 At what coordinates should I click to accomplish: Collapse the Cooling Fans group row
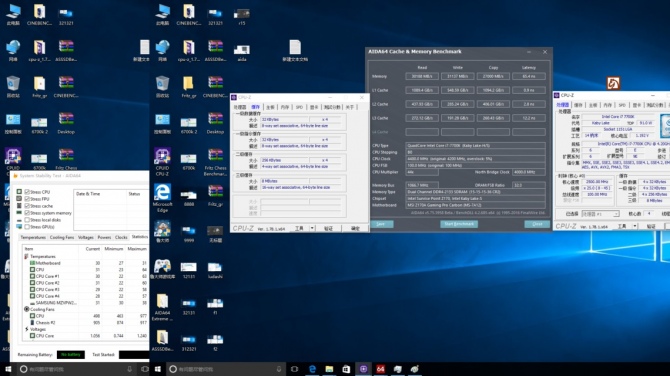point(26,309)
